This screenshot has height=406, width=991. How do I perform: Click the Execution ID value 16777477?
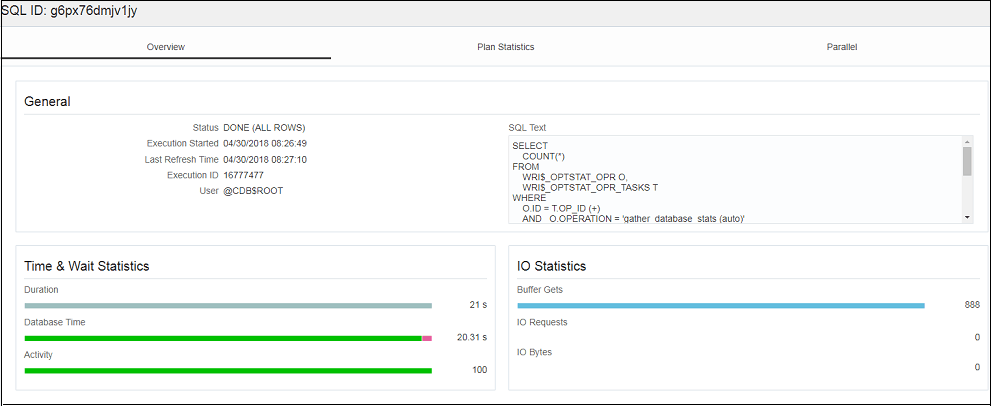click(x=243, y=175)
